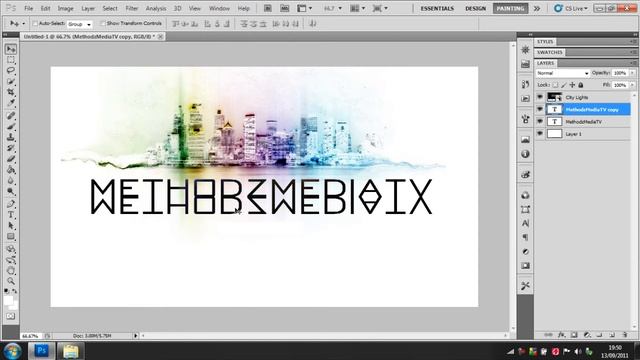Open the Filter menu
Viewport: 640px width, 360px height.
tap(131, 8)
